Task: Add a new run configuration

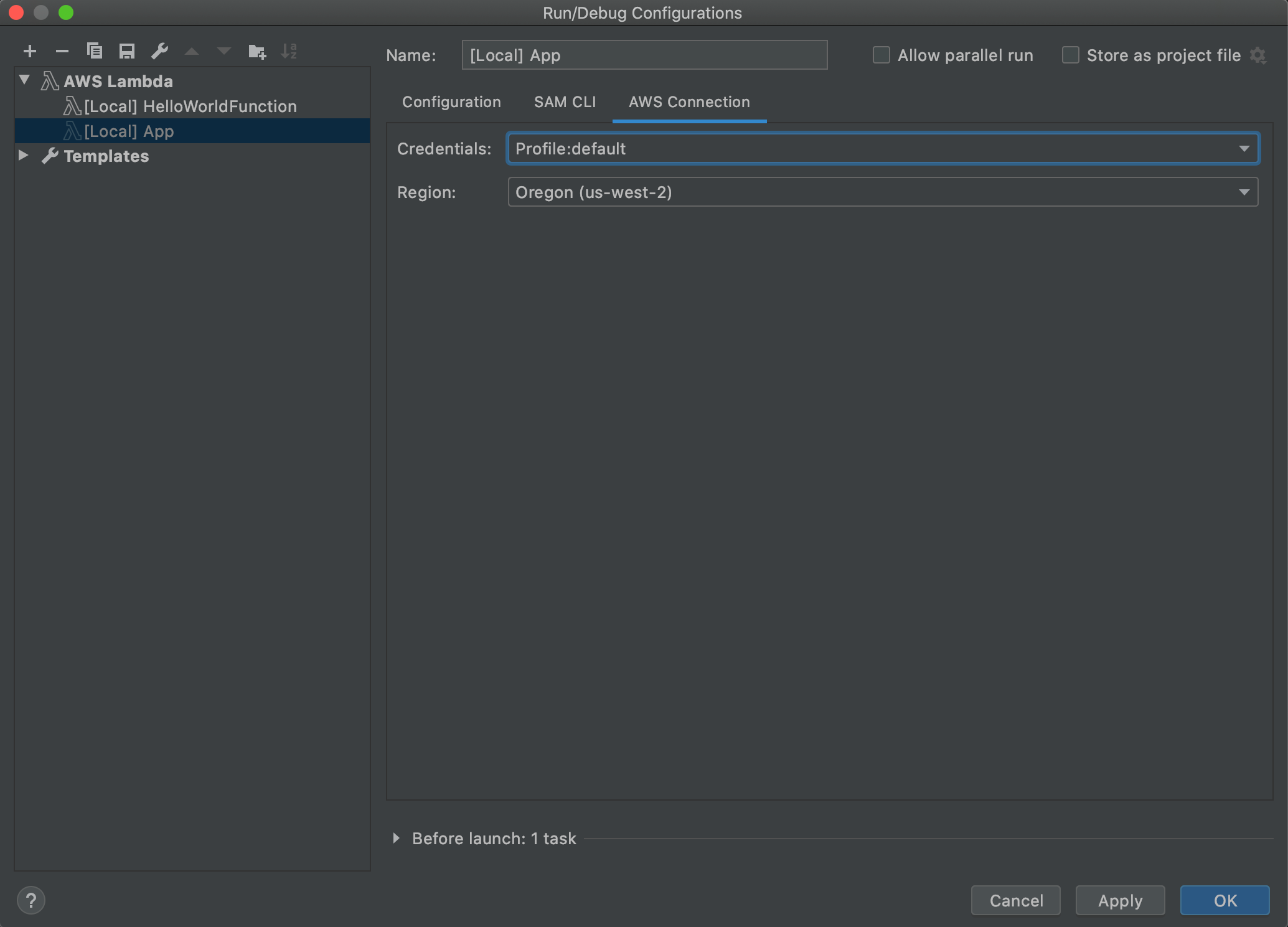Action: (x=30, y=51)
